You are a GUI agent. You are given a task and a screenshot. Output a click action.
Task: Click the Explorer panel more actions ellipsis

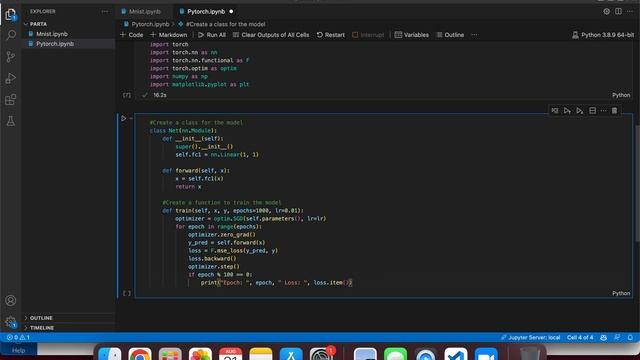pyautogui.click(x=105, y=11)
